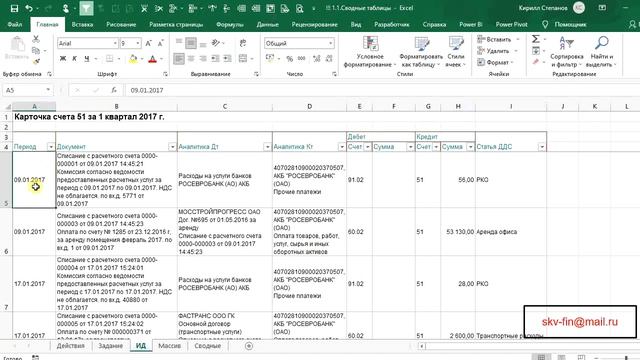Open the Аналитика Кт filter dropdown
Viewport: 640px width, 360px height.
[342, 147]
